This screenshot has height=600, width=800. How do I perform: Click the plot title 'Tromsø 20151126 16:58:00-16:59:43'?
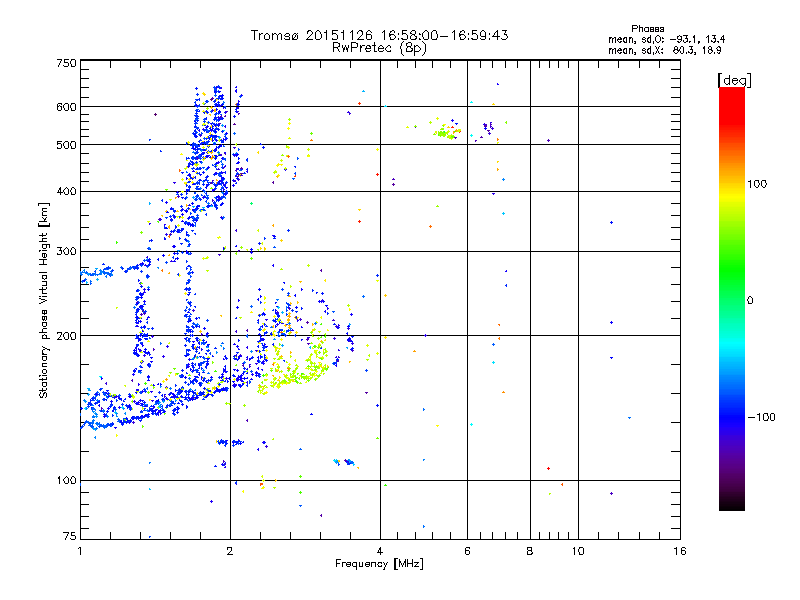coord(379,35)
